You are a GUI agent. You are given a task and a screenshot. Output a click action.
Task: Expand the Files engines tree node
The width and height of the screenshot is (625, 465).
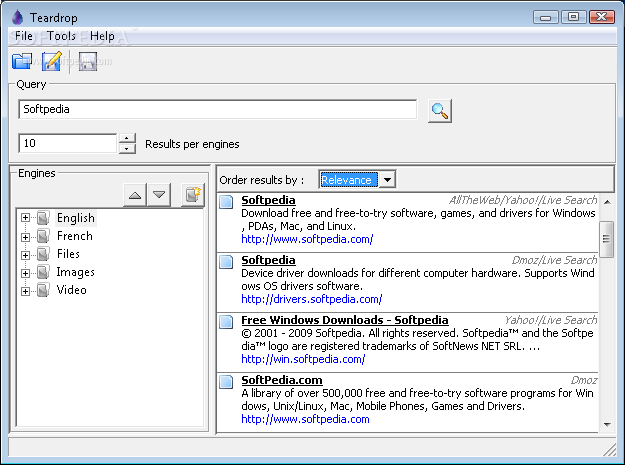click(x=26, y=255)
